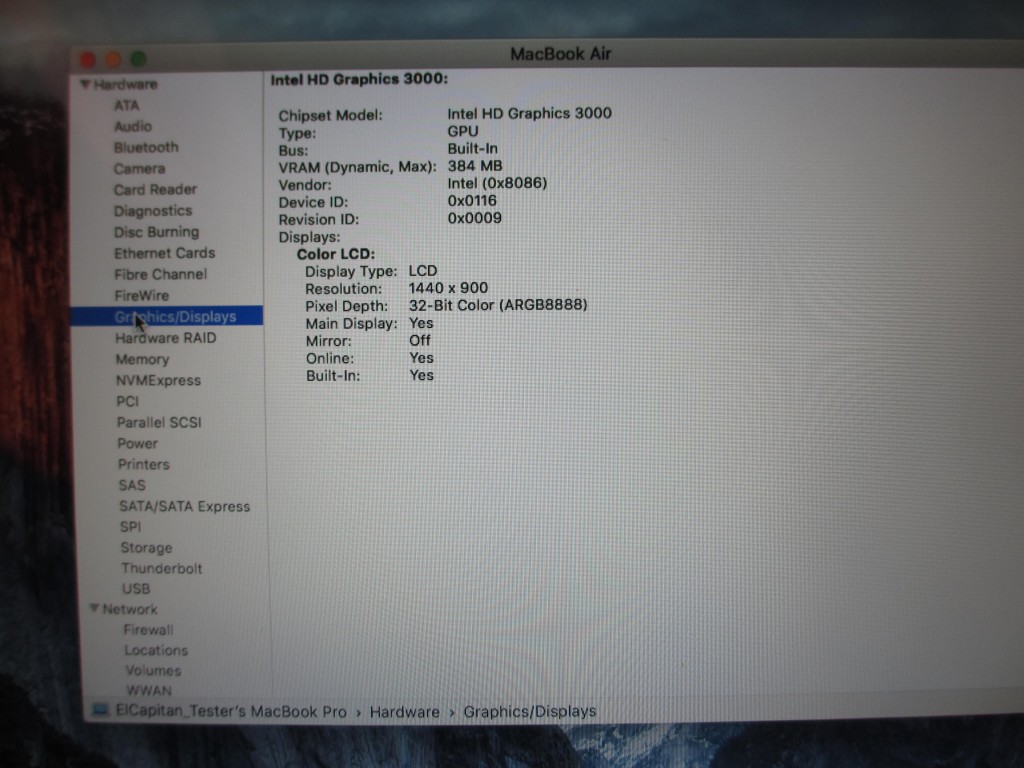Select Camera in the sidebar
The height and width of the screenshot is (768, 1024).
[139, 168]
